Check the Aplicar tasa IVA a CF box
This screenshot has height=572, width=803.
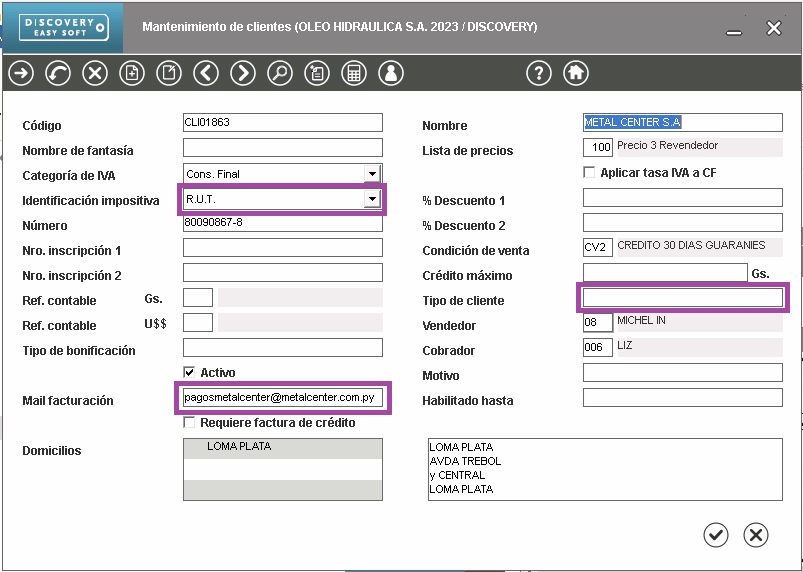pyautogui.click(x=589, y=173)
